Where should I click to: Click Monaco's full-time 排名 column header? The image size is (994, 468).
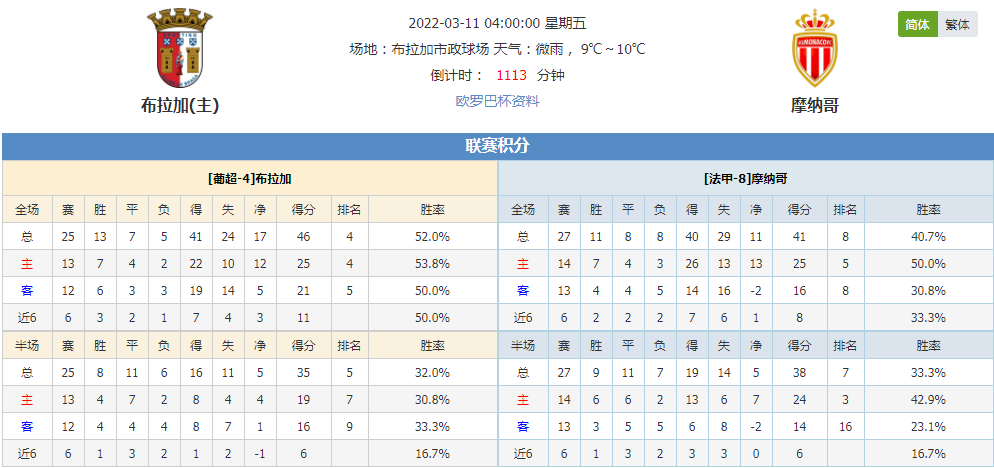pos(845,210)
